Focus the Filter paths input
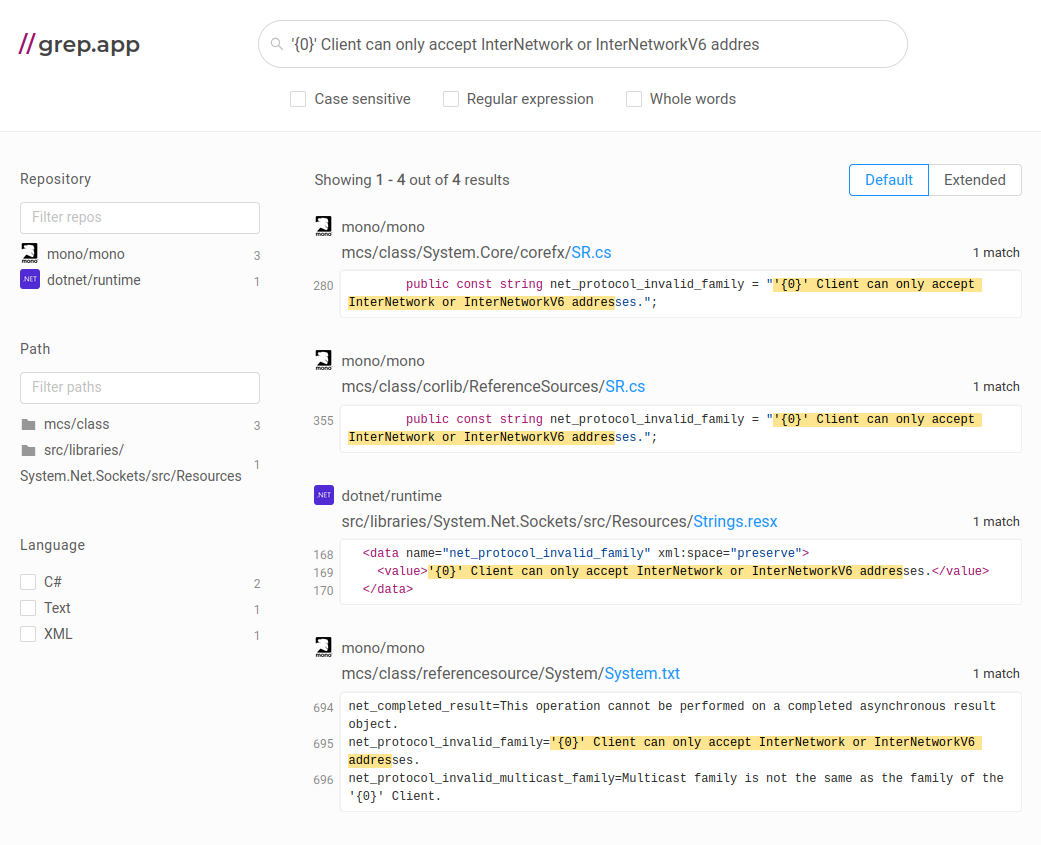The image size is (1041, 845). coord(140,388)
